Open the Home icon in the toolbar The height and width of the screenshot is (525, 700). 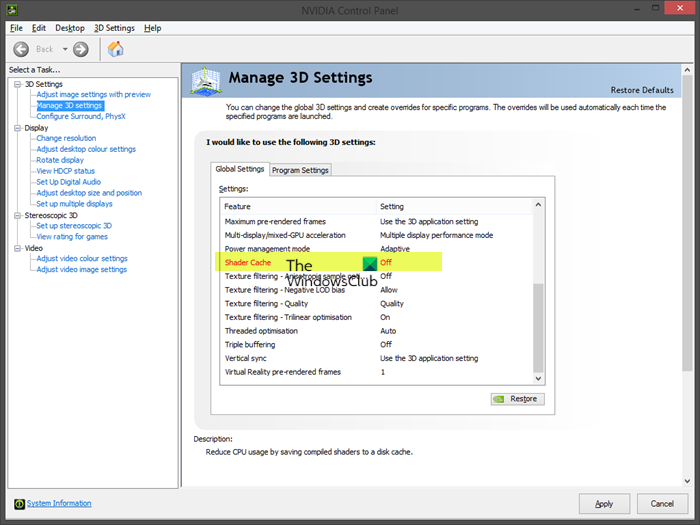[116, 49]
